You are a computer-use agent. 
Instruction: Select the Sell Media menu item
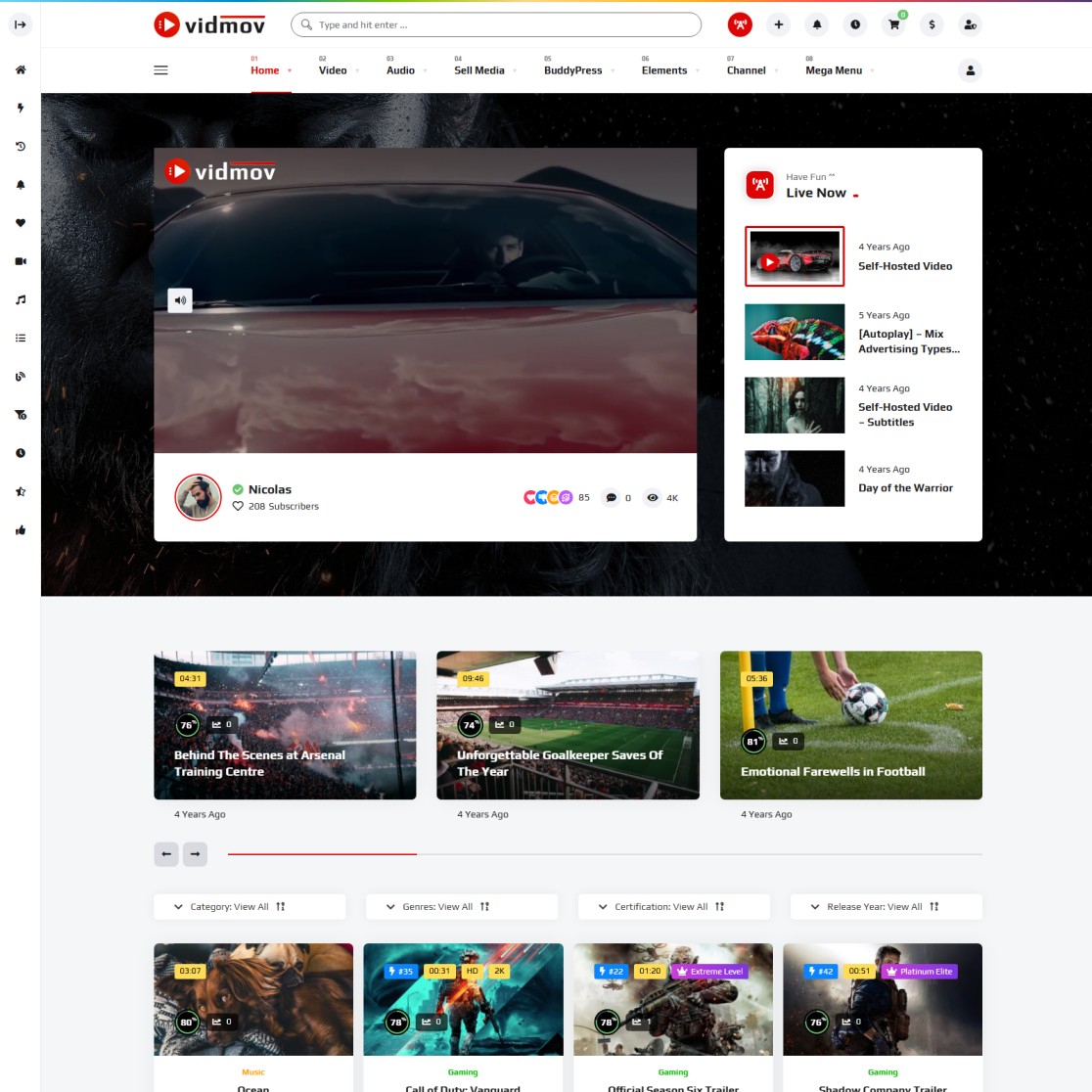[x=479, y=70]
